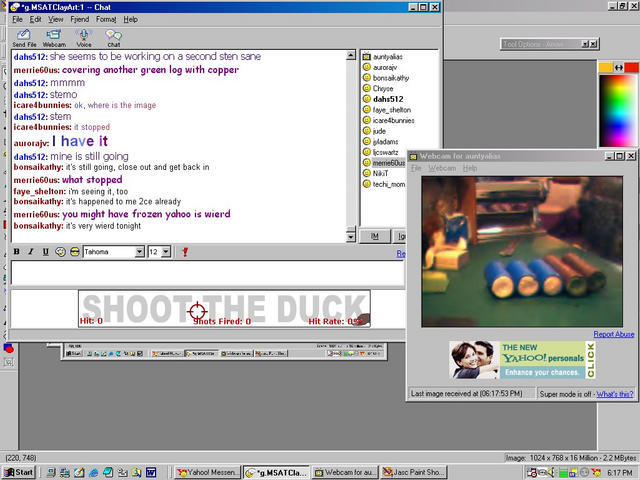The height and width of the screenshot is (480, 640).
Task: Click the What's this? link
Action: coord(615,394)
